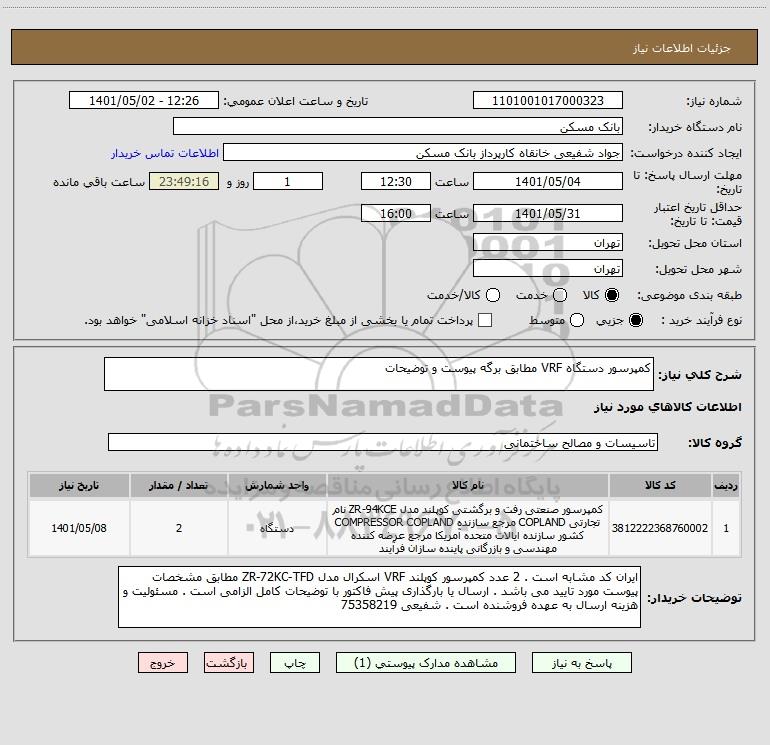
Task: Click the quantity cell showing 2
Action: (x=179, y=528)
